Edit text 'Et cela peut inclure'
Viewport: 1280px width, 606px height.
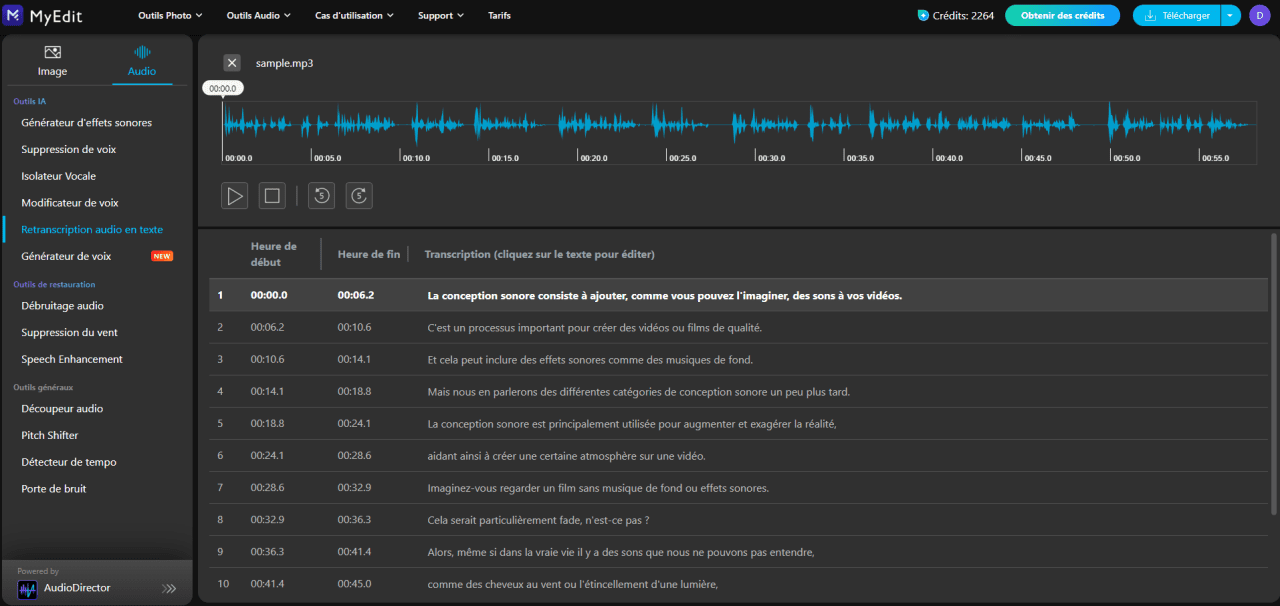coord(590,360)
